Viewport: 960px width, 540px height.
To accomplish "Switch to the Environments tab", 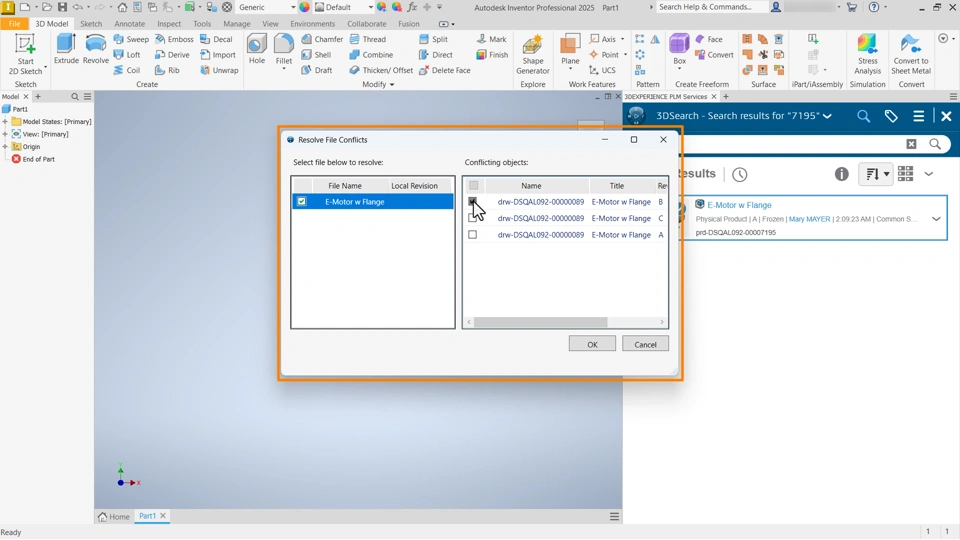I will point(313,24).
